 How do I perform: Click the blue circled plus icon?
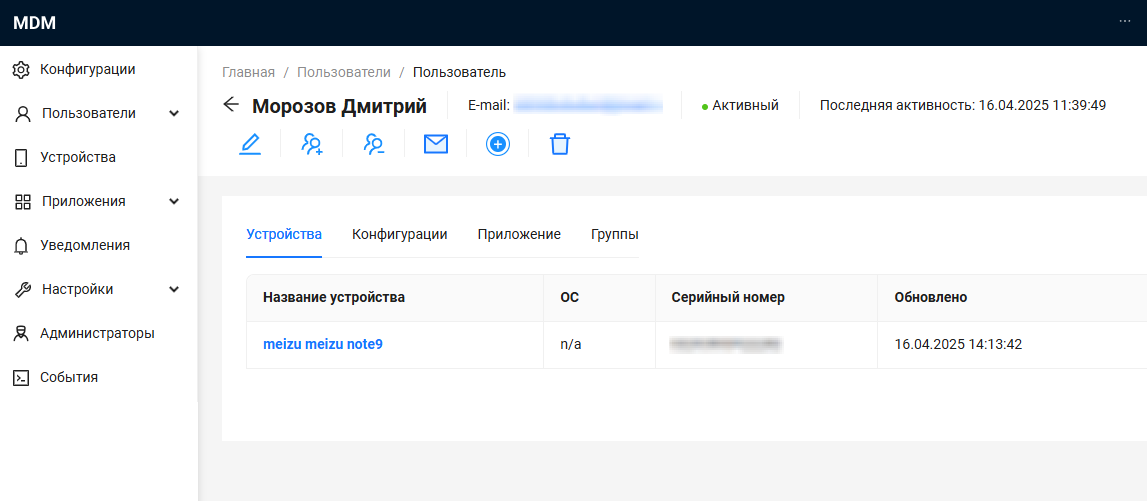click(498, 145)
